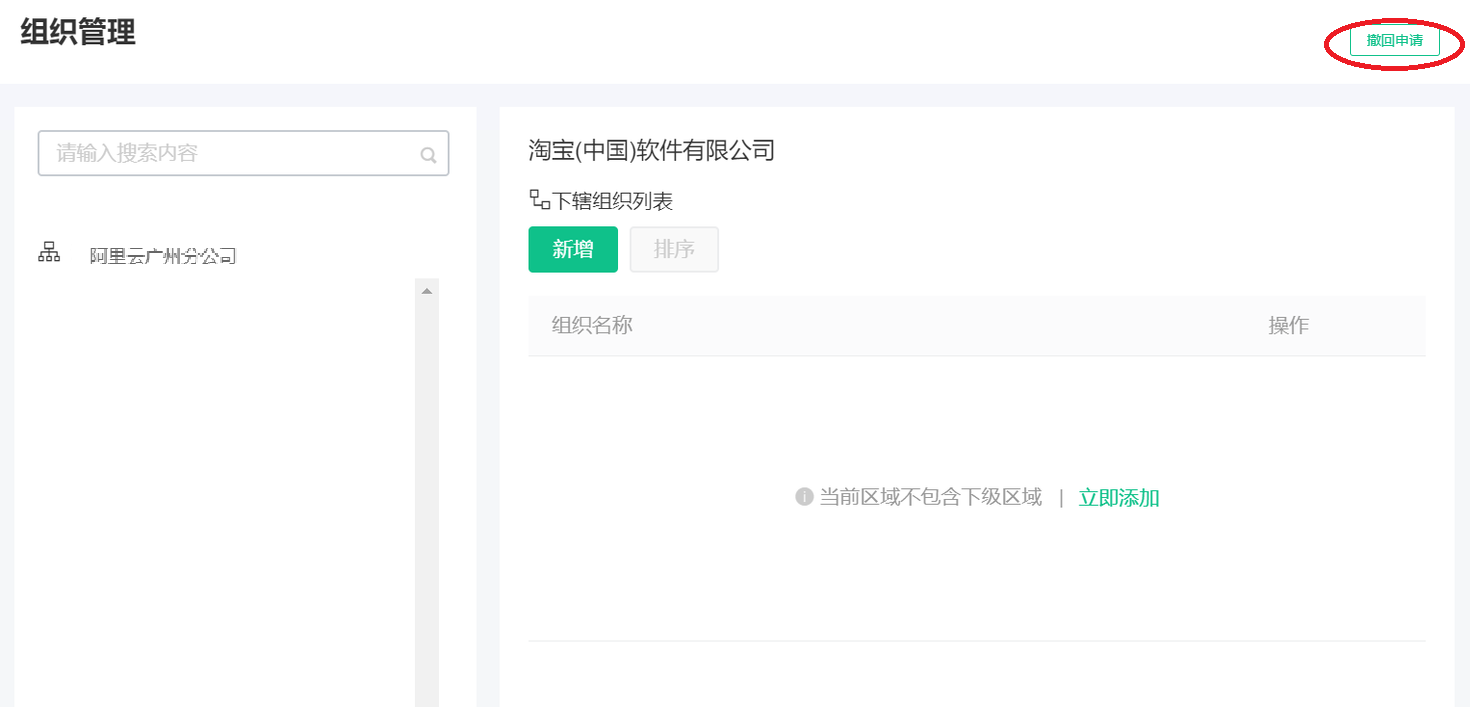Click the 当前区域不包含下级区域 message text
Screen dimensions: 1474x707
coord(930,497)
